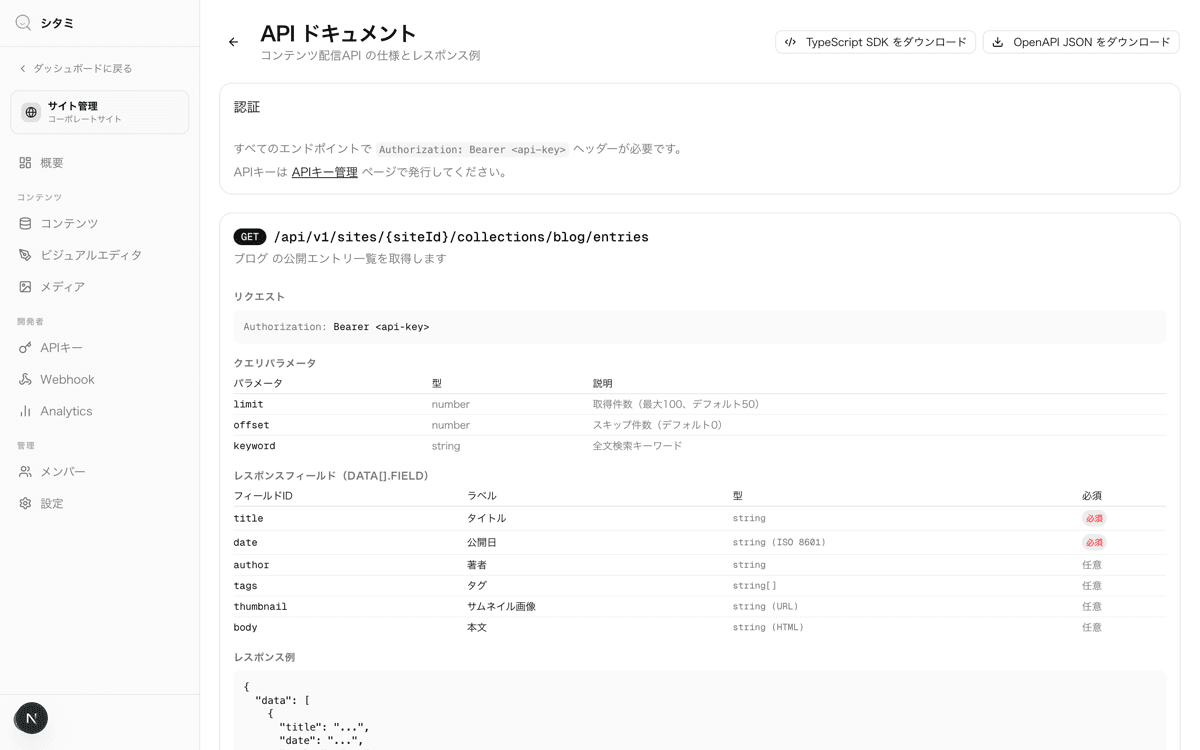Click the download icon on OpenAPI JSON button
The width and height of the screenshot is (1200, 750).
tap(998, 42)
